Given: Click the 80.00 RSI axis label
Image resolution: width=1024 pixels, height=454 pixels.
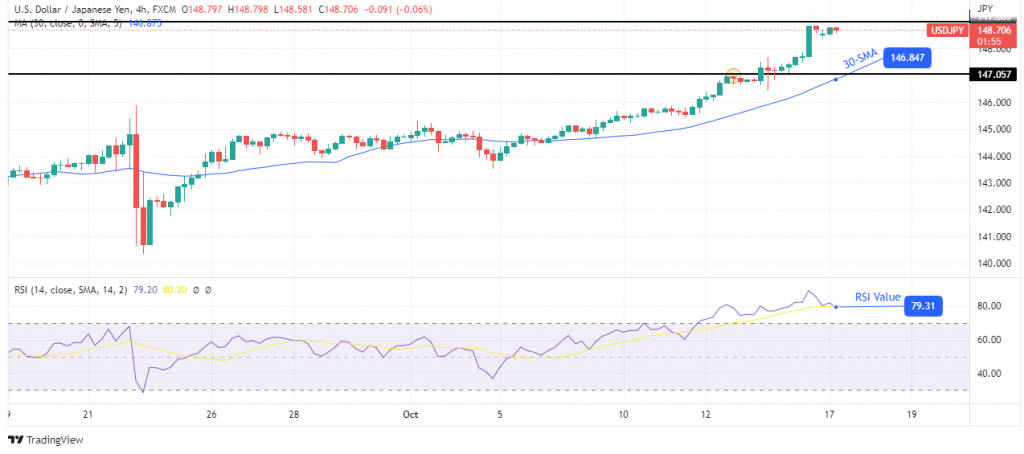Looking at the screenshot, I should click(988, 306).
